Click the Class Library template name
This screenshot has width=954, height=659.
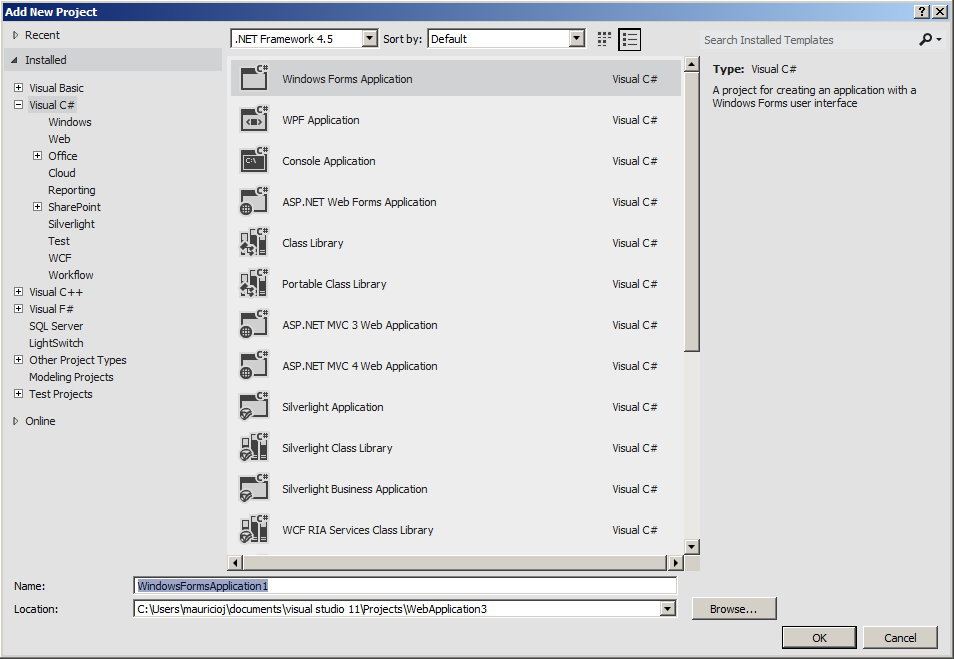point(313,243)
